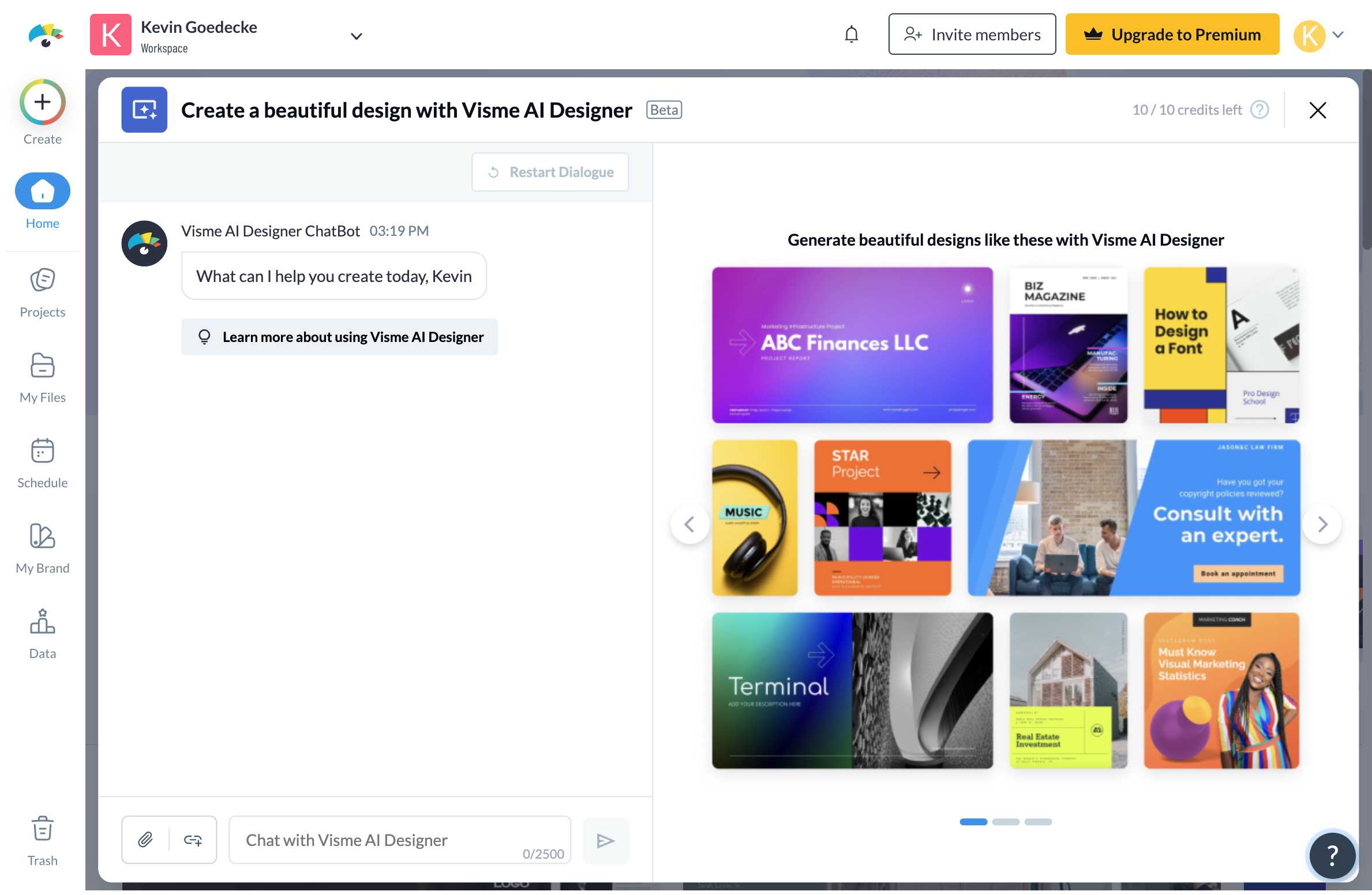
Task: Click Upgrade to Premium button
Action: (1172, 35)
